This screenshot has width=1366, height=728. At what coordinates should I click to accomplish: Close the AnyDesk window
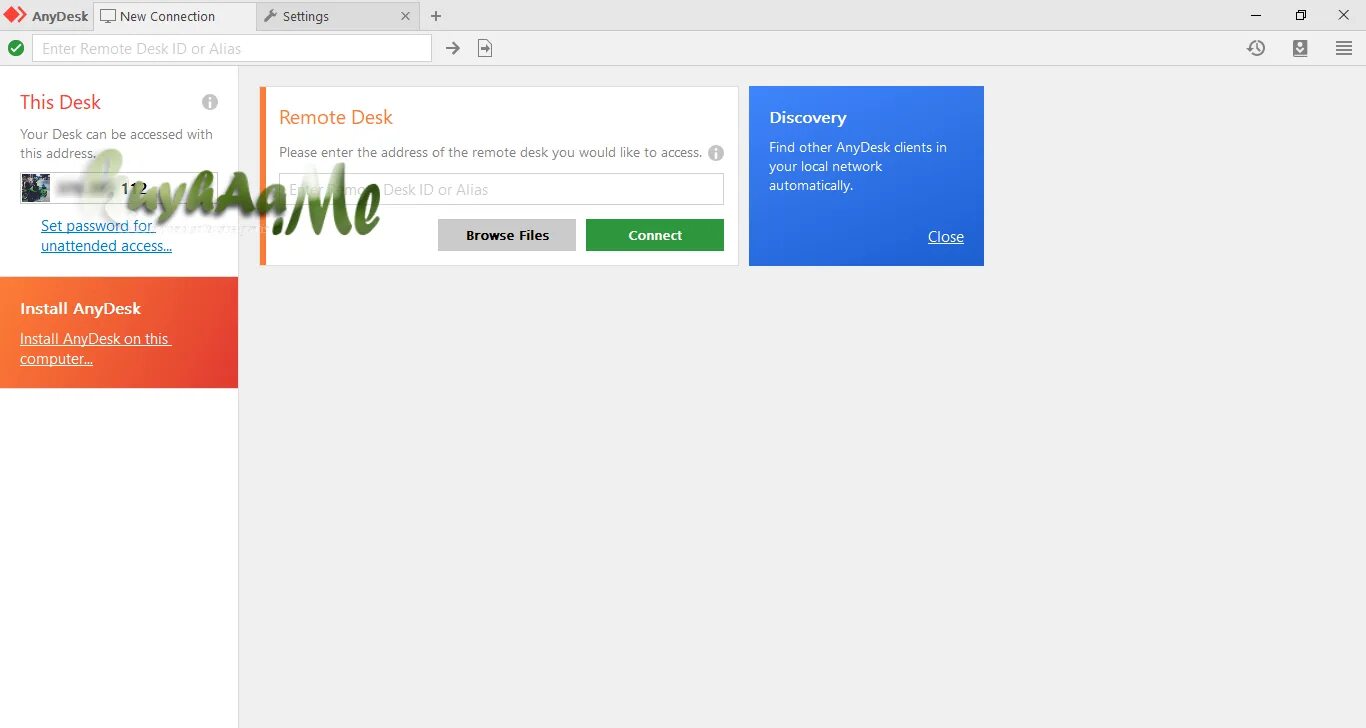[x=1344, y=15]
